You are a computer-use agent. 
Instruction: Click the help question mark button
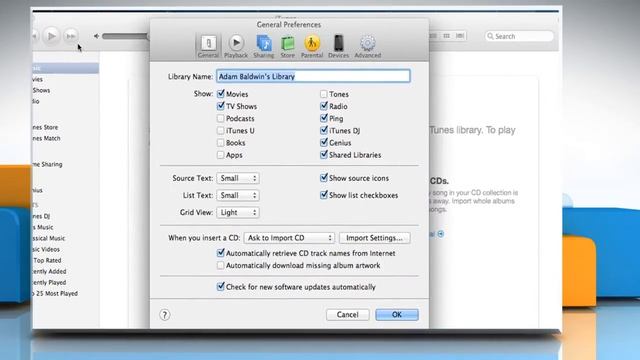click(x=164, y=315)
